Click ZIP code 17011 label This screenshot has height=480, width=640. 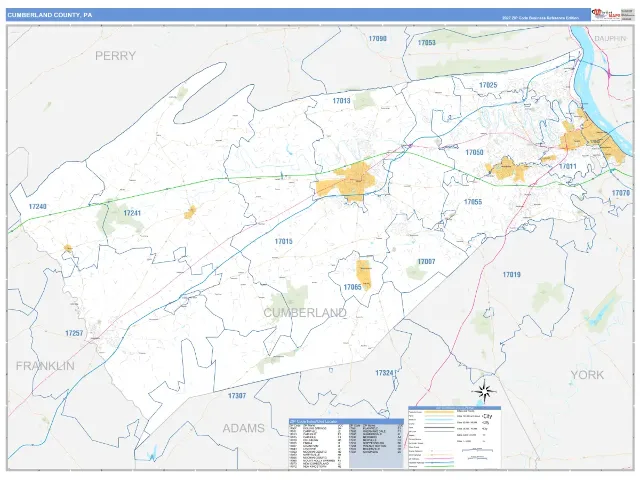click(568, 166)
